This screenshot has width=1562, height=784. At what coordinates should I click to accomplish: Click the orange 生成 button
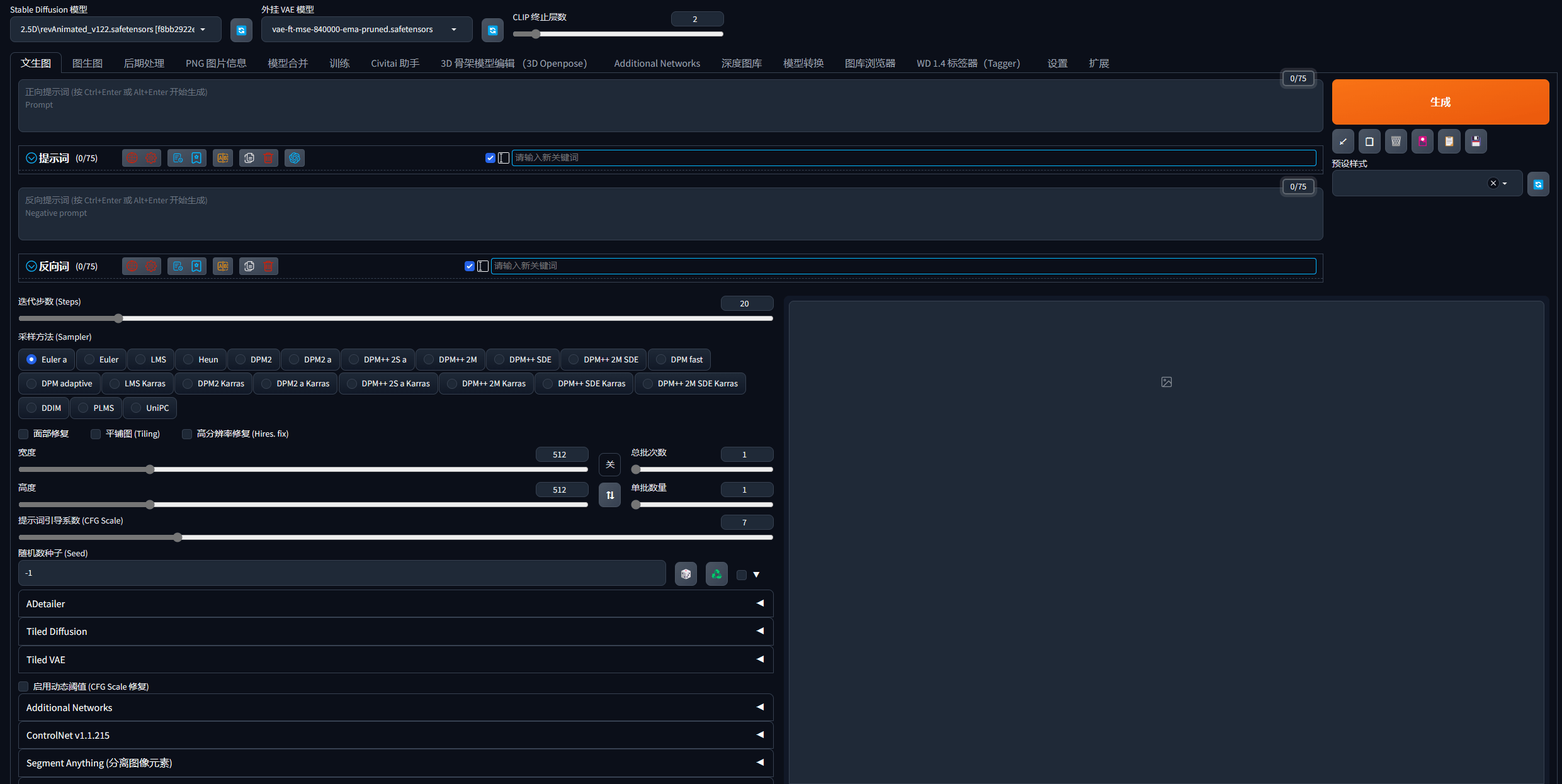coord(1440,102)
